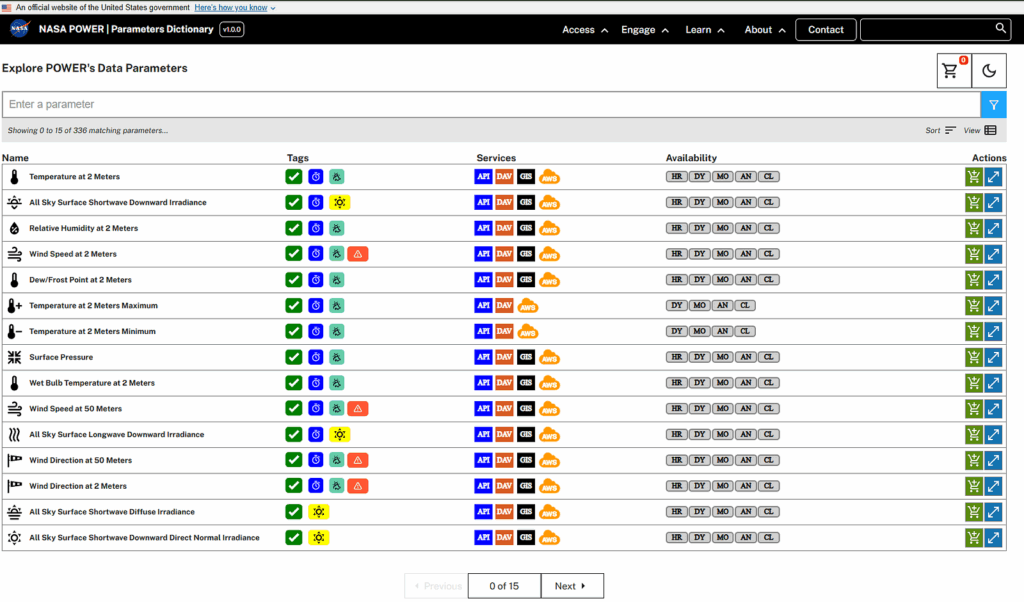This screenshot has height=602, width=1024.
Task: Click the filter funnel icon beside search
Action: [x=993, y=105]
